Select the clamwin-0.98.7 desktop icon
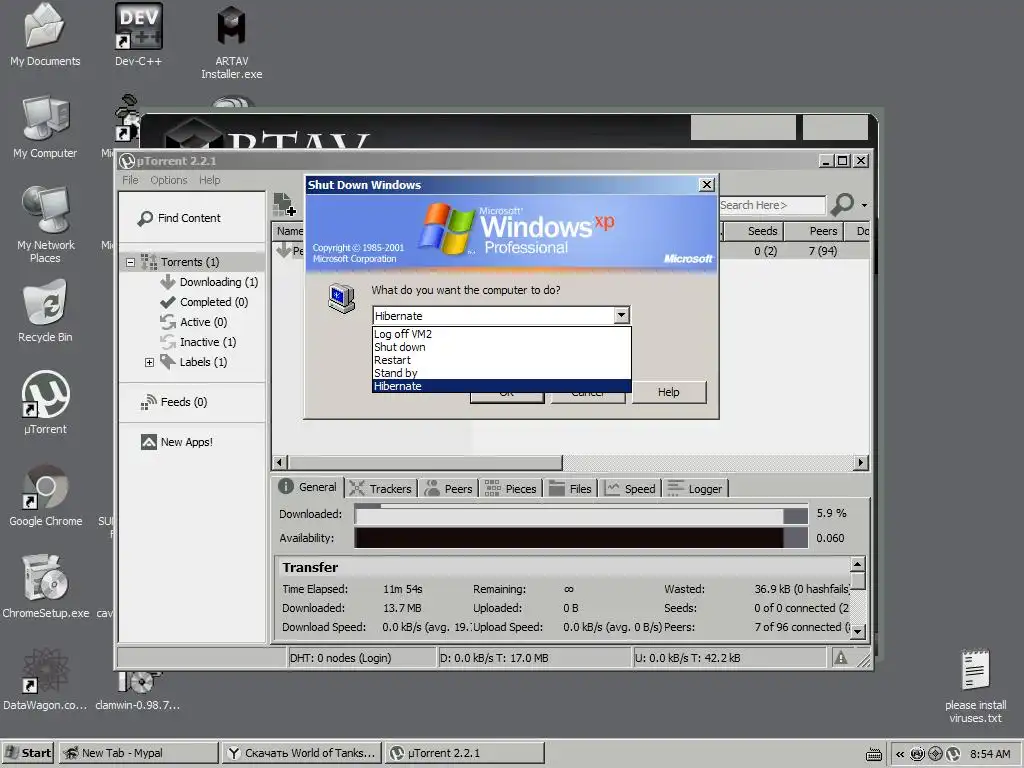 pos(138,692)
